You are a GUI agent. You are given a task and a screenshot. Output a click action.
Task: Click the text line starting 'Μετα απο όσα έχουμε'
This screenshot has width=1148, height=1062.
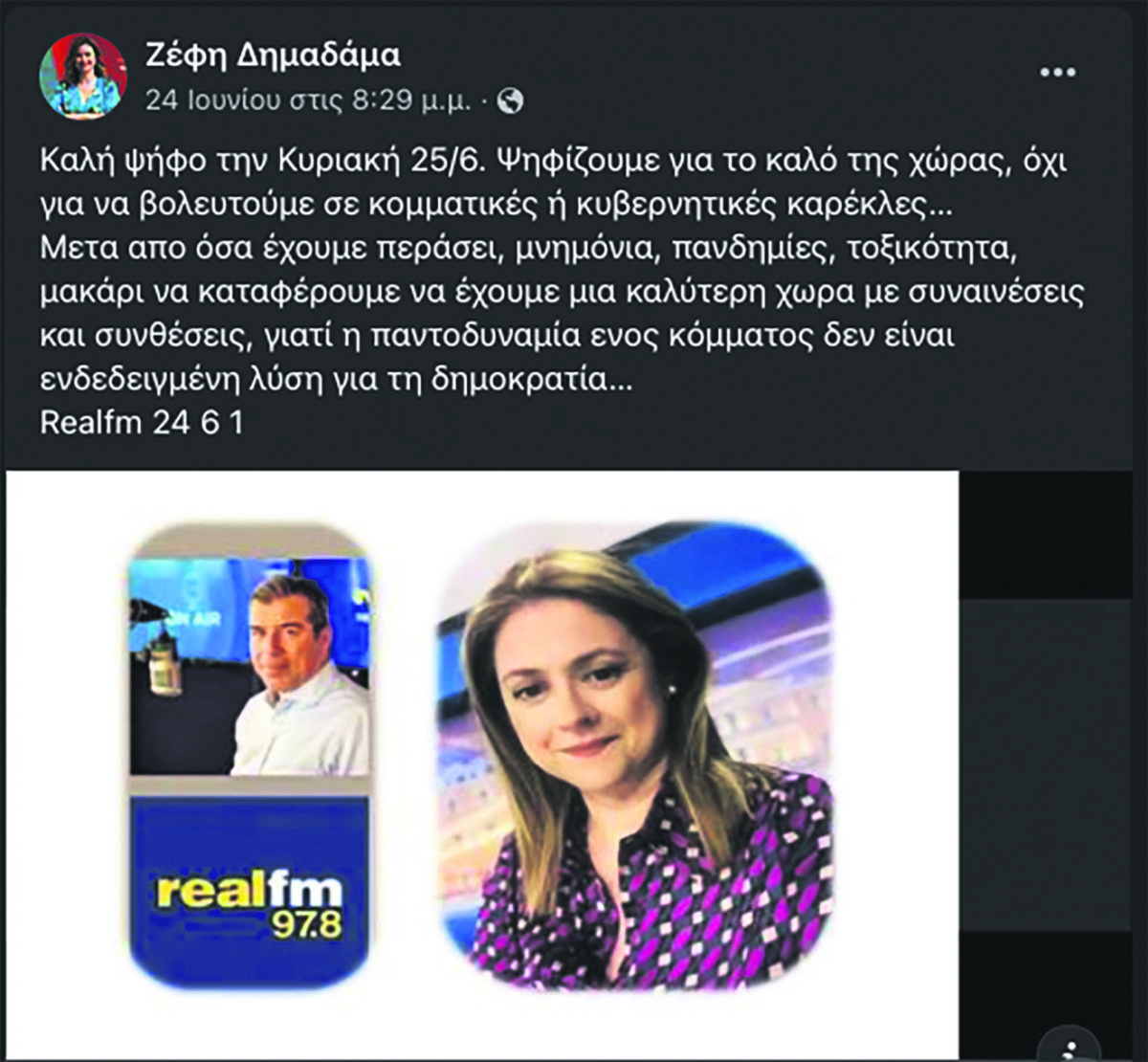coord(536,250)
